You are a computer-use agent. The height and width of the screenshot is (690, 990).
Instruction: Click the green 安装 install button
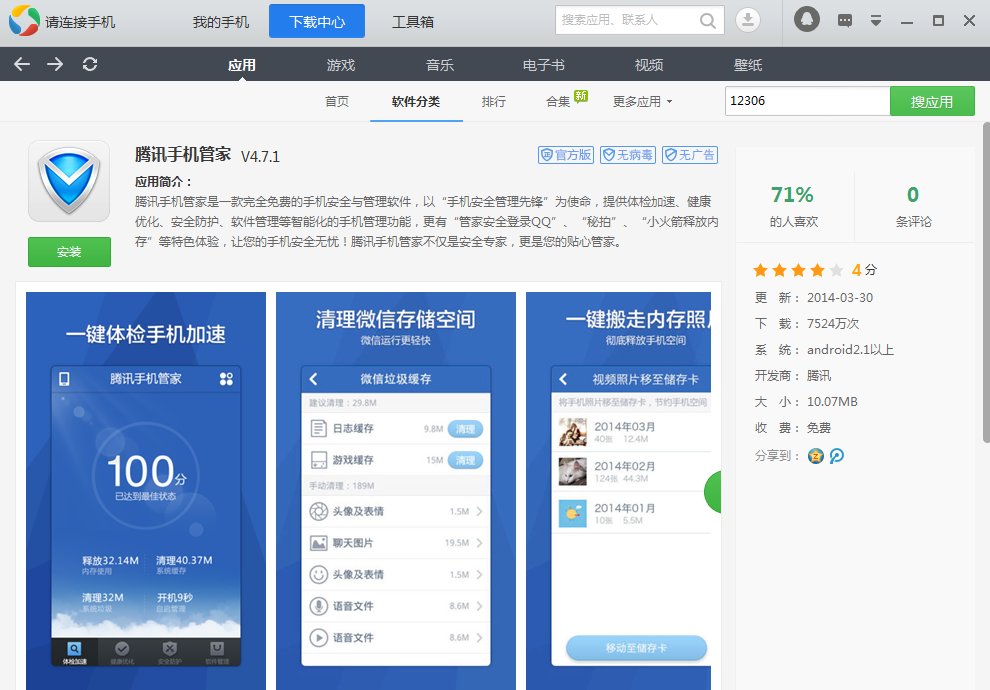69,253
